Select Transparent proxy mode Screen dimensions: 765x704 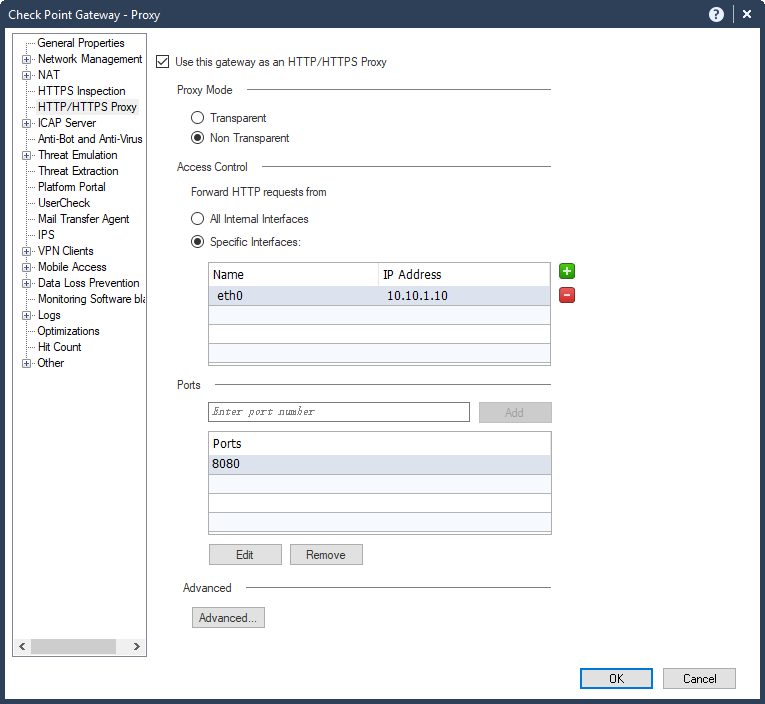[x=197, y=118]
